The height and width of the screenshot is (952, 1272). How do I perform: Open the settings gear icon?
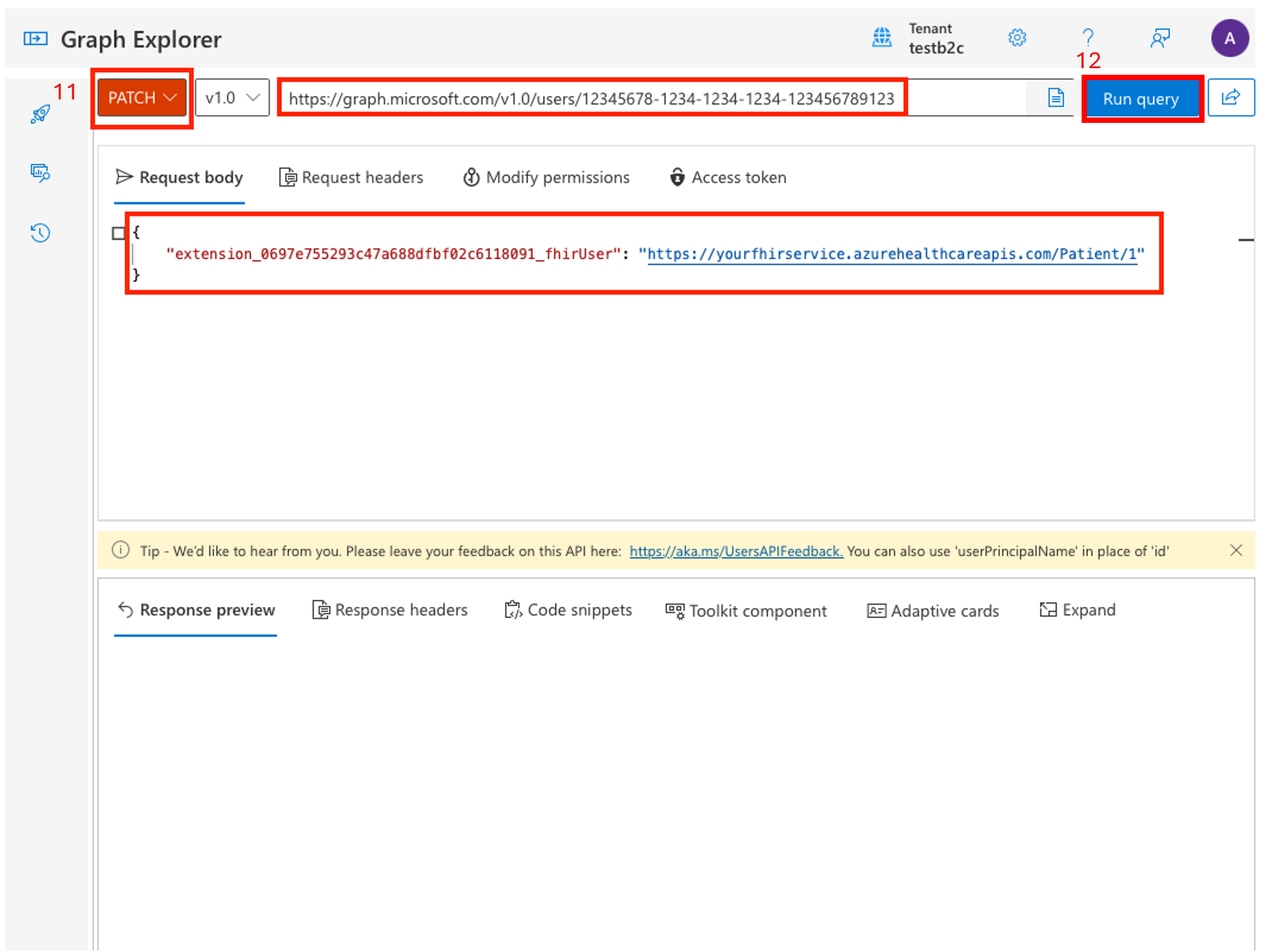[x=1017, y=38]
